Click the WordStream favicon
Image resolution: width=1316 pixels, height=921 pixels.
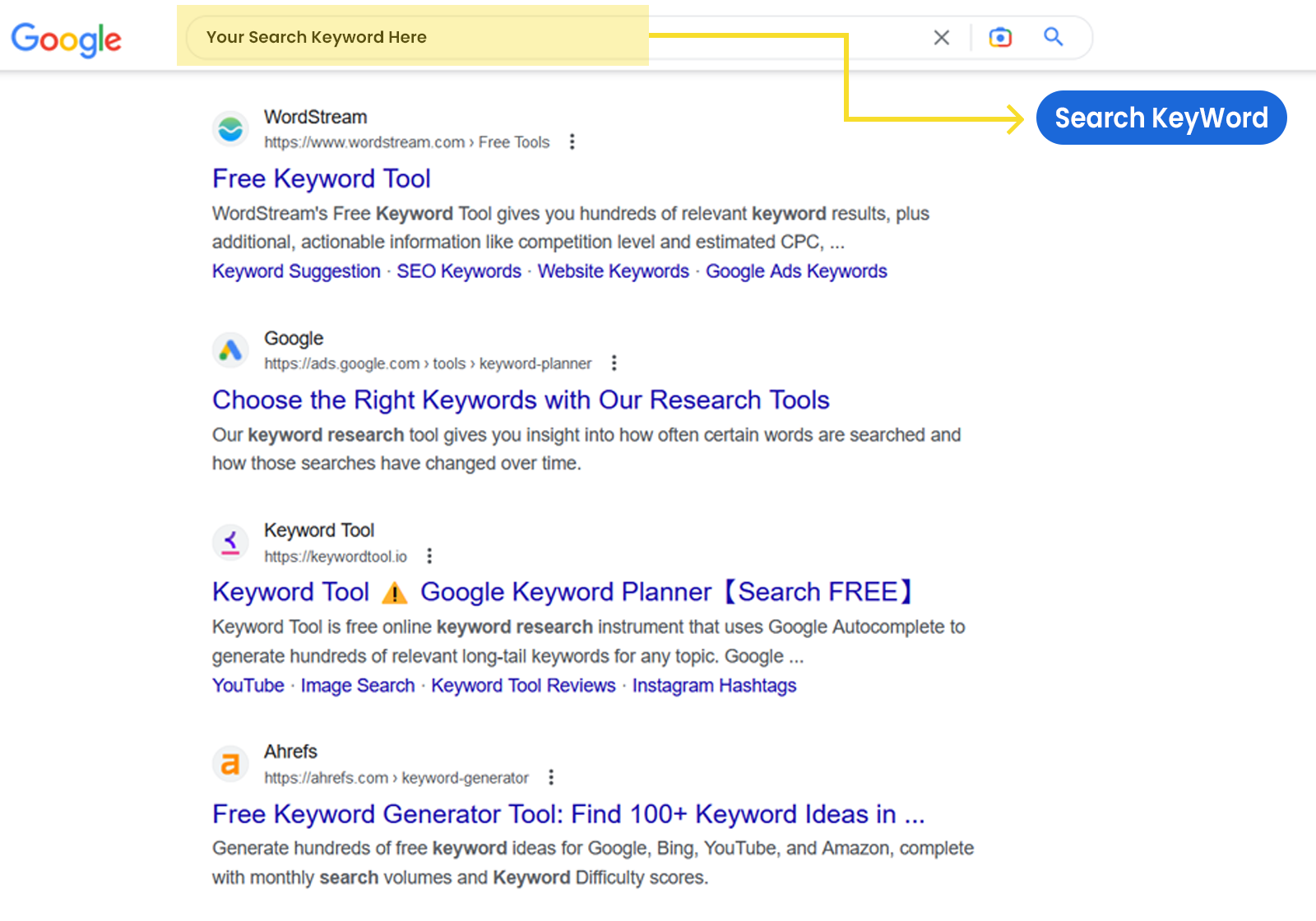(x=230, y=129)
